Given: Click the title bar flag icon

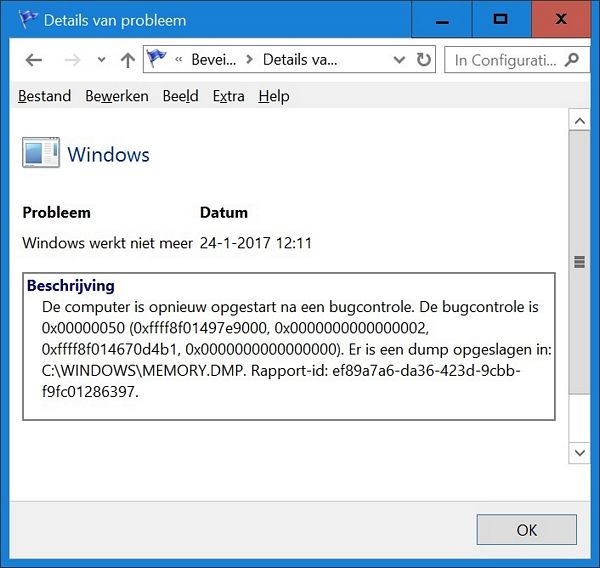Looking at the screenshot, I should tap(28, 19).
